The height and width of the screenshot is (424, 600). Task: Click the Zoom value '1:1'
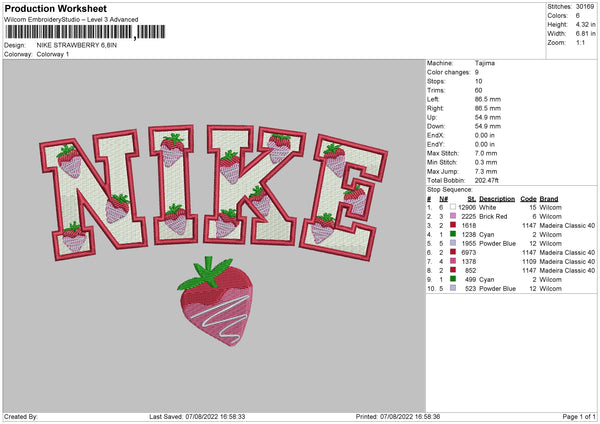click(580, 42)
